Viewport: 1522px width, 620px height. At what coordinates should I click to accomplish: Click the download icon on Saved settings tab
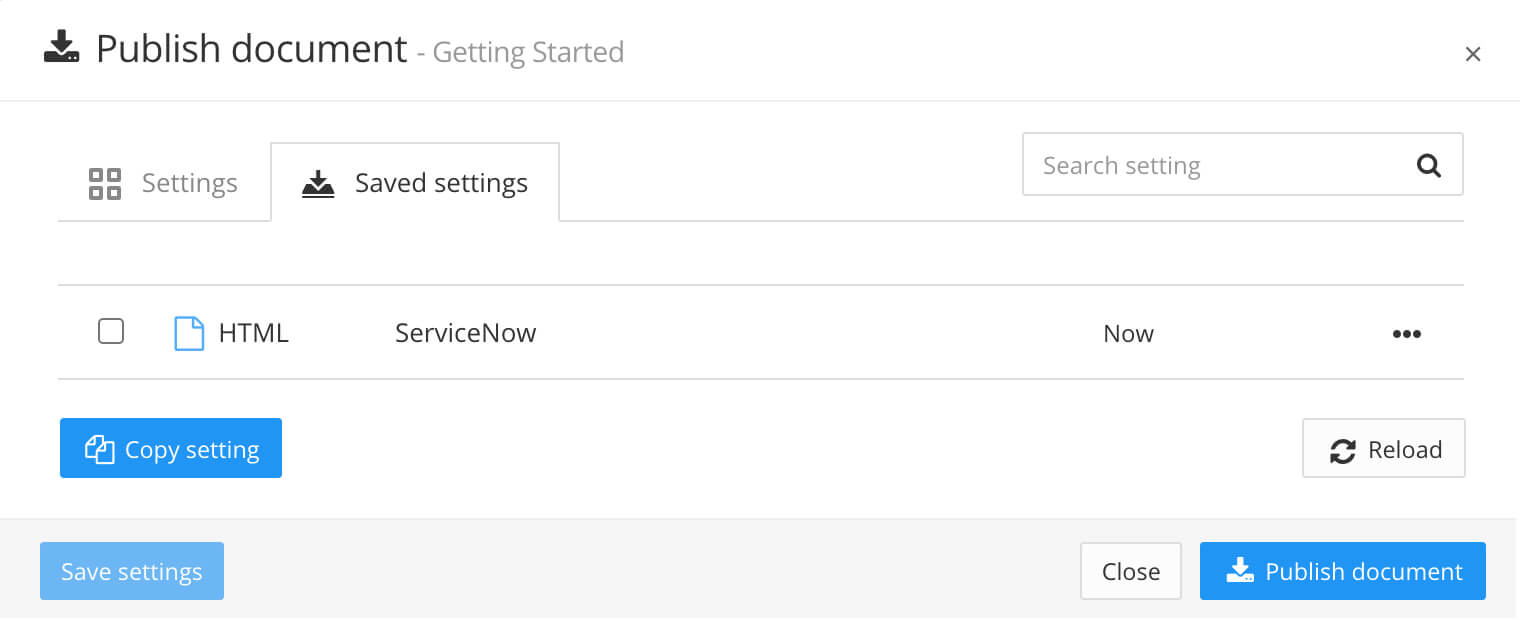tap(316, 183)
